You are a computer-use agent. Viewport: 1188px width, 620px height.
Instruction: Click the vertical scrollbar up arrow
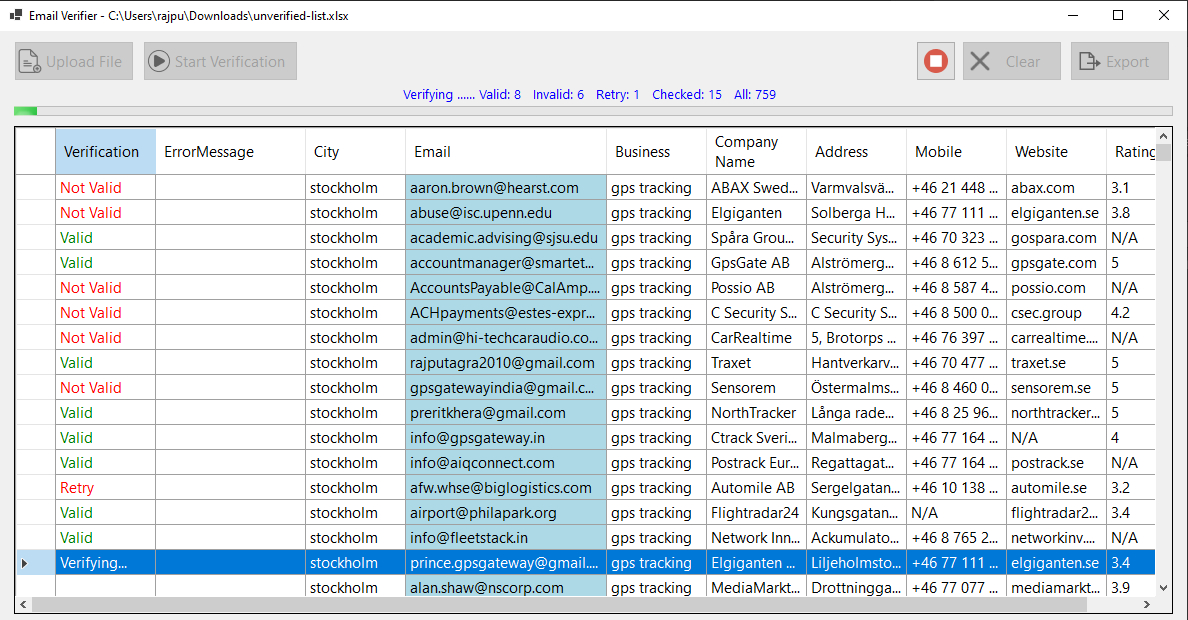click(x=1164, y=136)
